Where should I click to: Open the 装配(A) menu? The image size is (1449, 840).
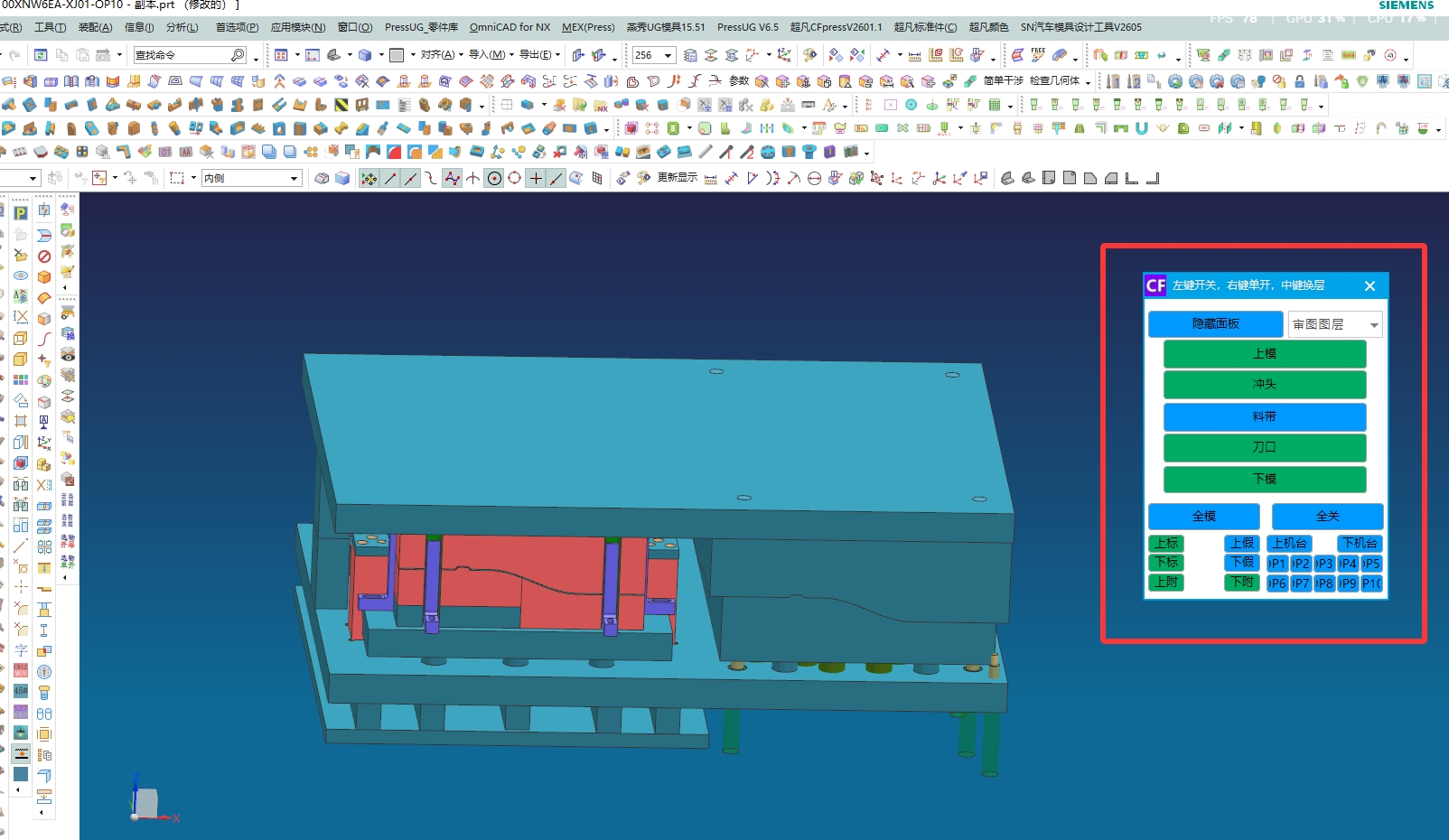[x=96, y=27]
